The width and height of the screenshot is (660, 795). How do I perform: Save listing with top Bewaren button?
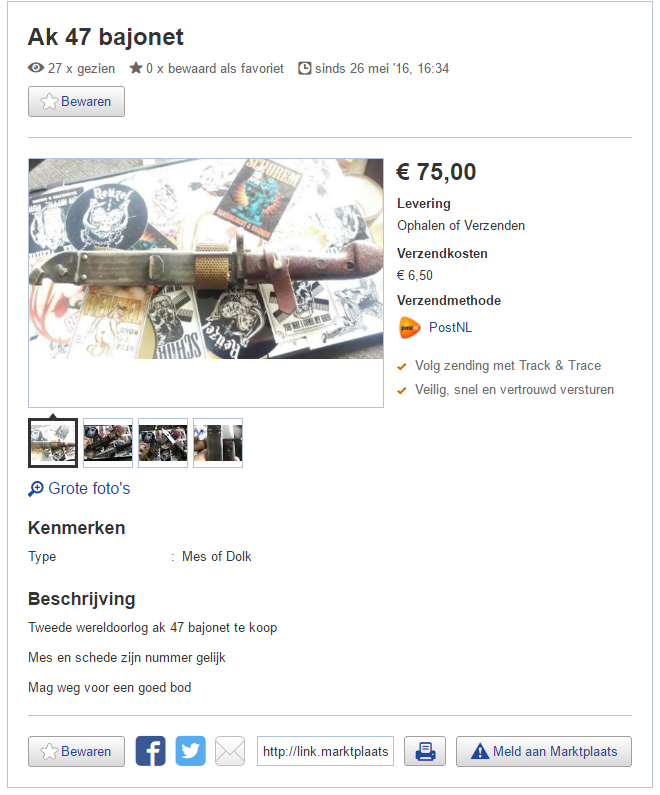[76, 101]
